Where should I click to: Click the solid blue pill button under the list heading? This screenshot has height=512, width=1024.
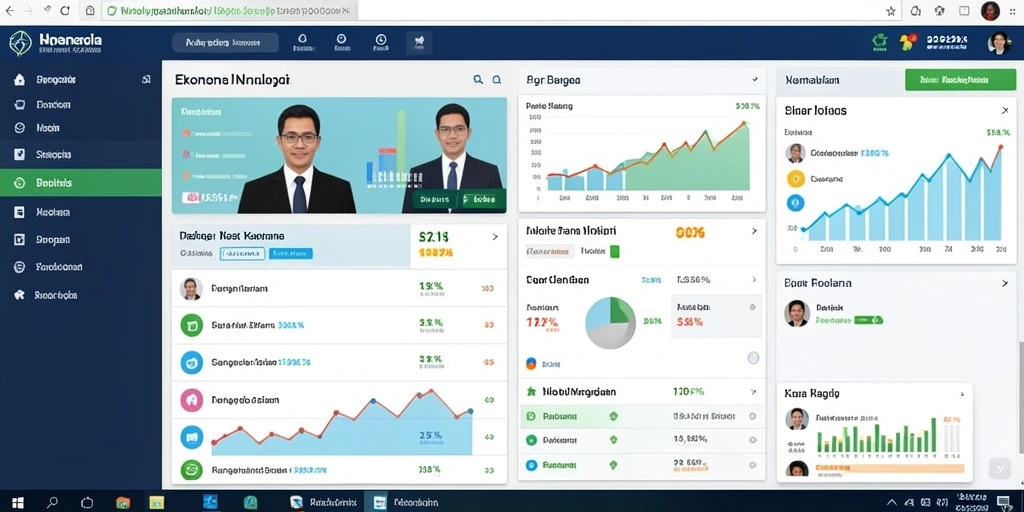click(291, 253)
